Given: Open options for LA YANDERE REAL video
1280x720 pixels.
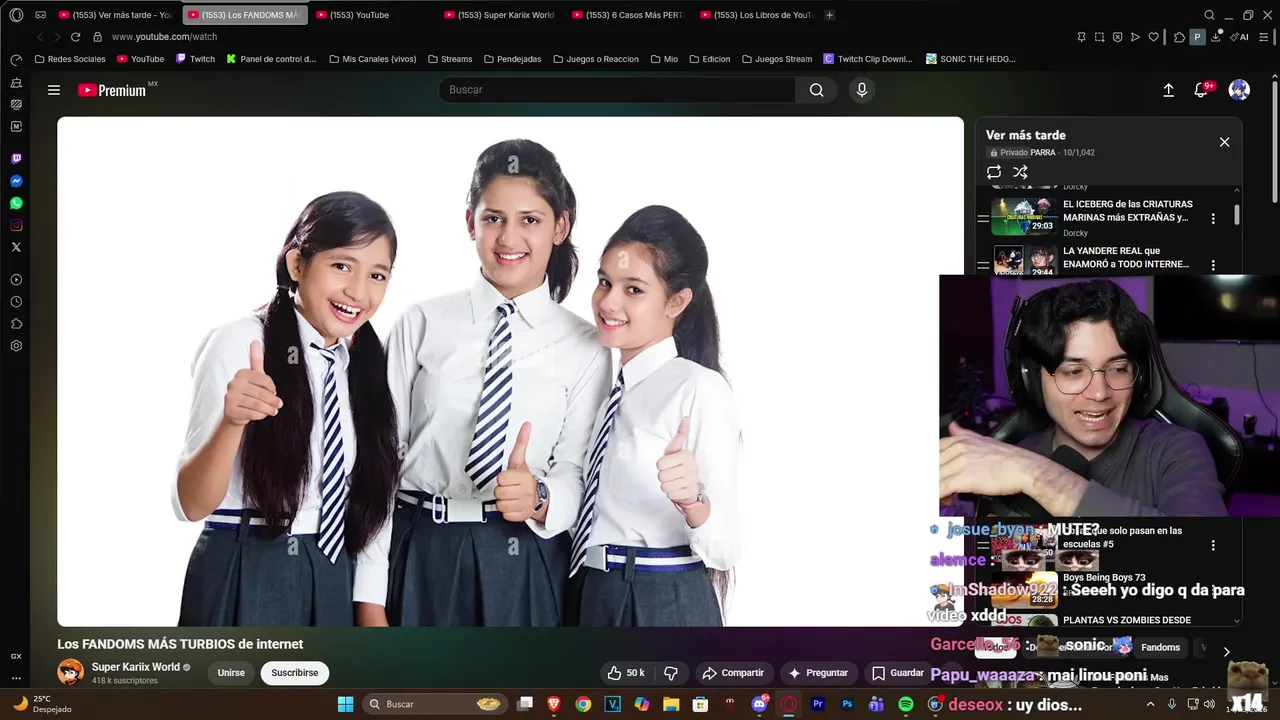Looking at the screenshot, I should coord(1213,265).
